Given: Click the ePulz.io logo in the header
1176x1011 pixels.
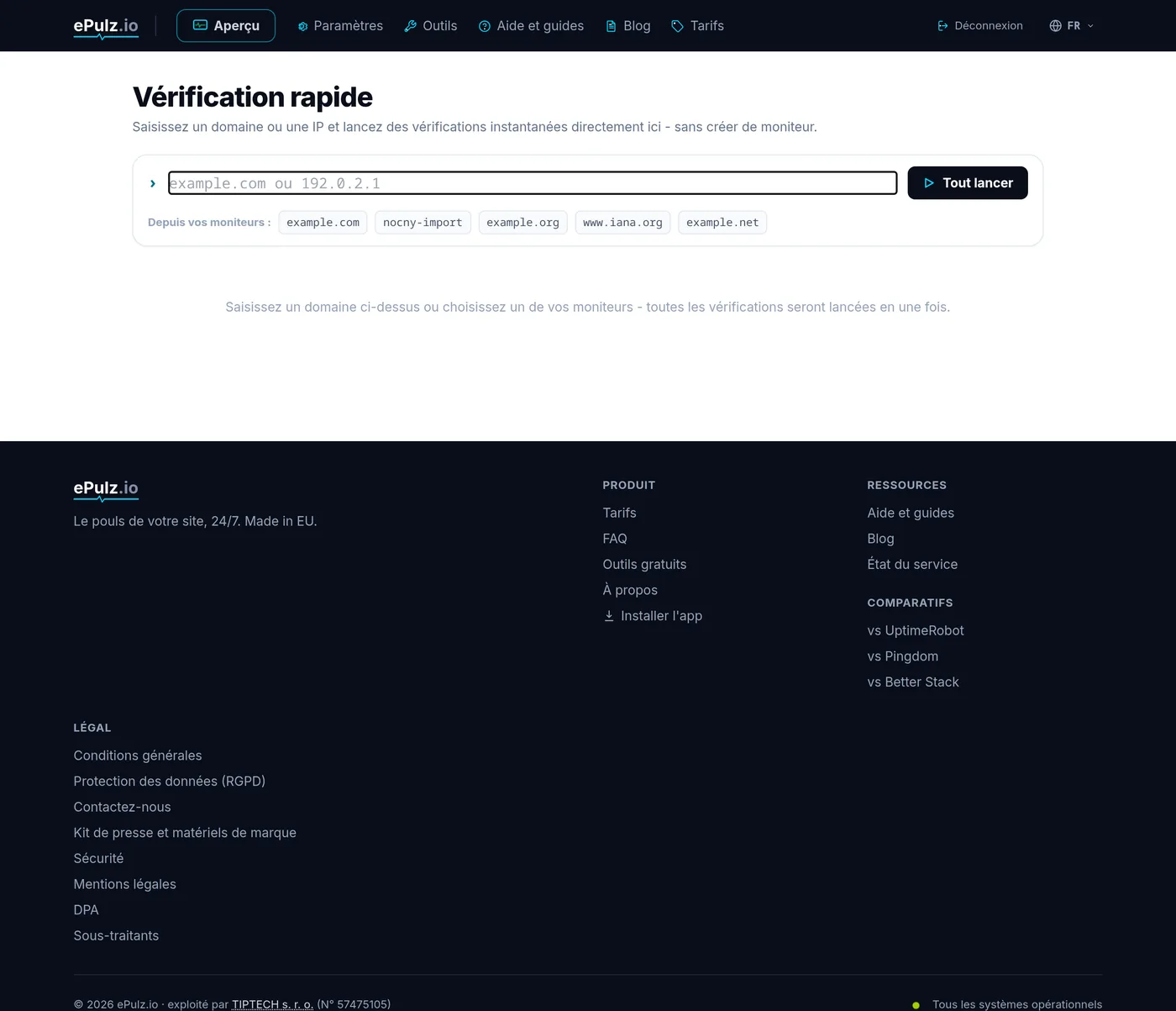Looking at the screenshot, I should pos(106,27).
